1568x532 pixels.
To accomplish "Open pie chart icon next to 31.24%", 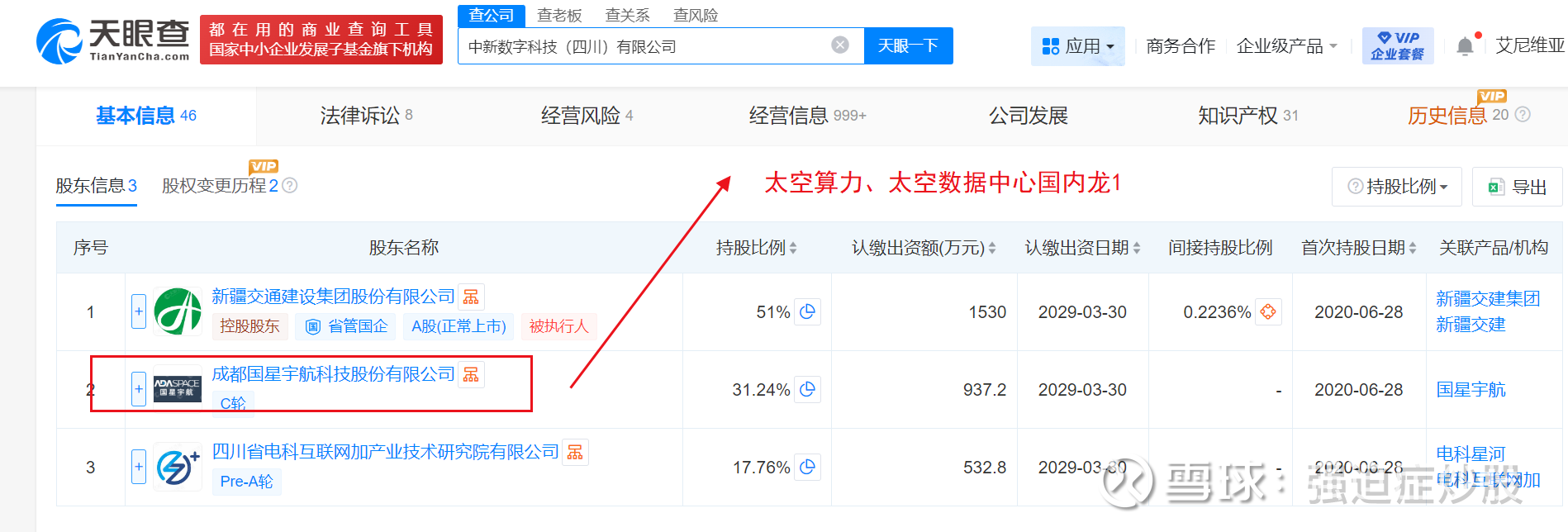I will [807, 389].
